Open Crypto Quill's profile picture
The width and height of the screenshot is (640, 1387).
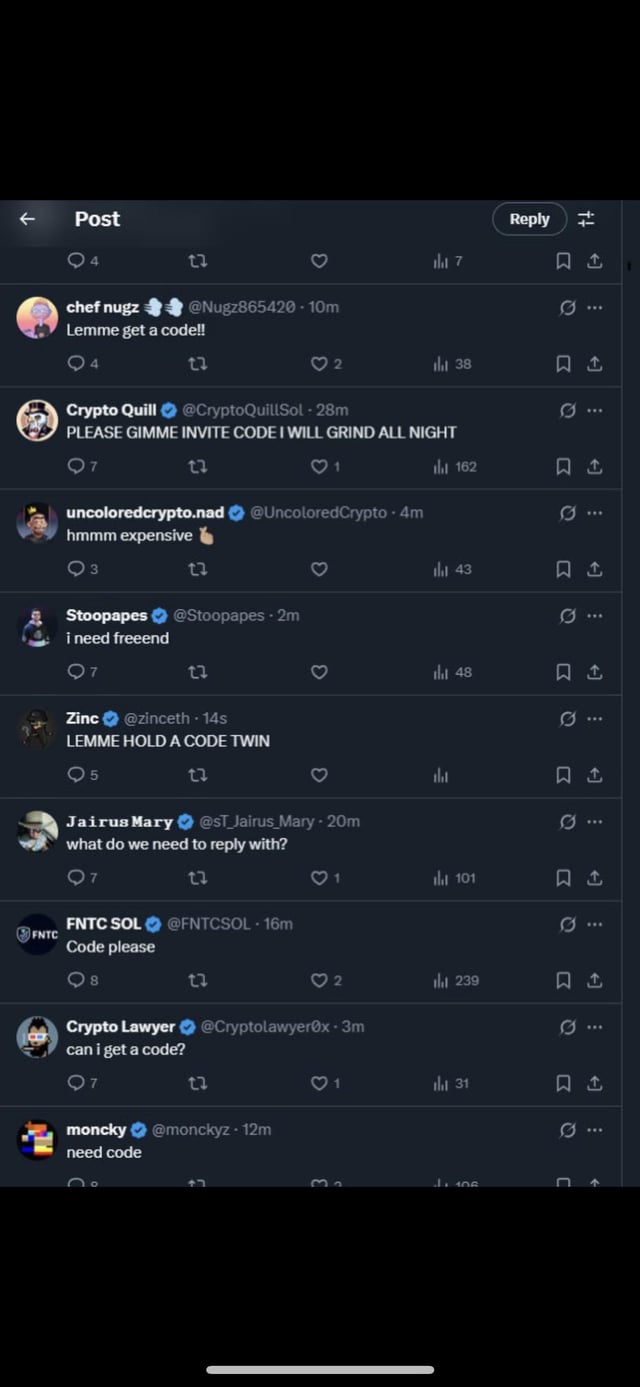pyautogui.click(x=38, y=420)
